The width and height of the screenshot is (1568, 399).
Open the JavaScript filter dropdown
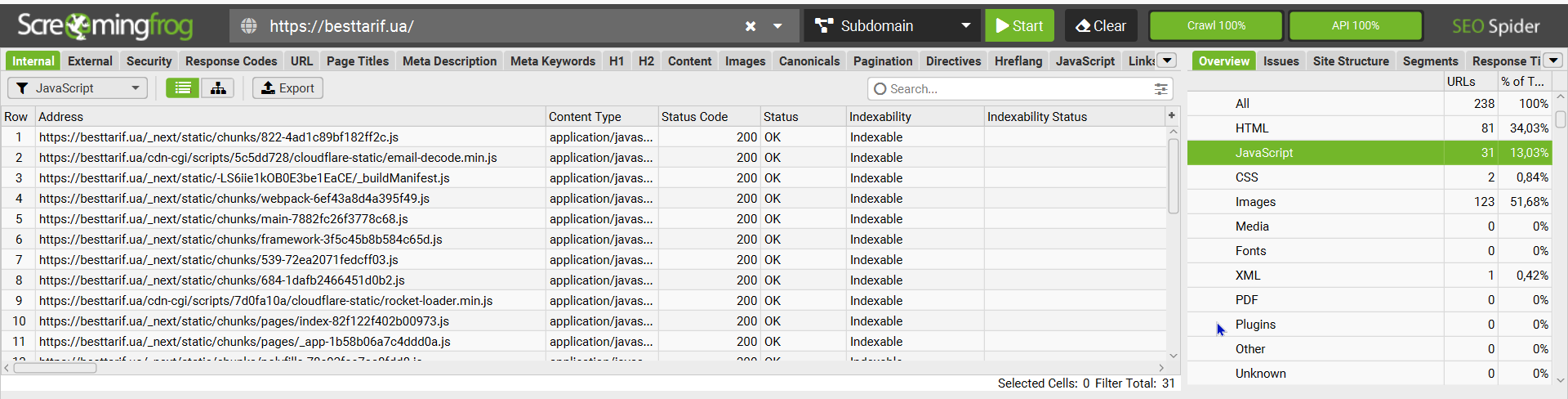78,88
